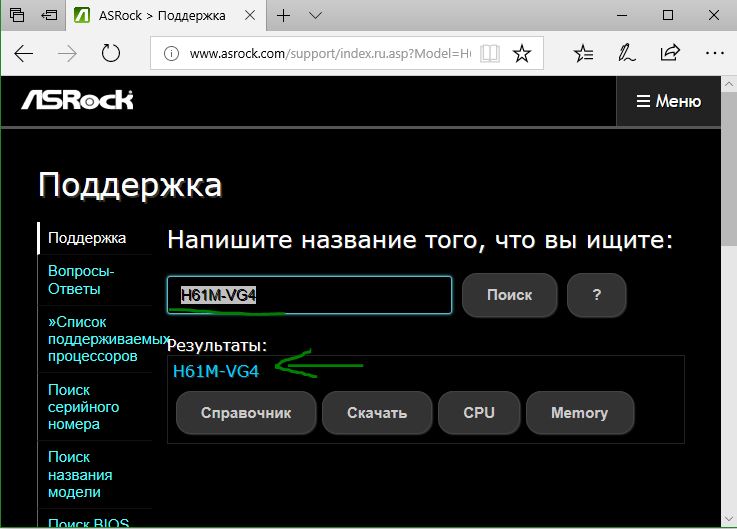This screenshot has width=737, height=529.
Task: Click the address bar URL
Action: click(x=330, y=54)
